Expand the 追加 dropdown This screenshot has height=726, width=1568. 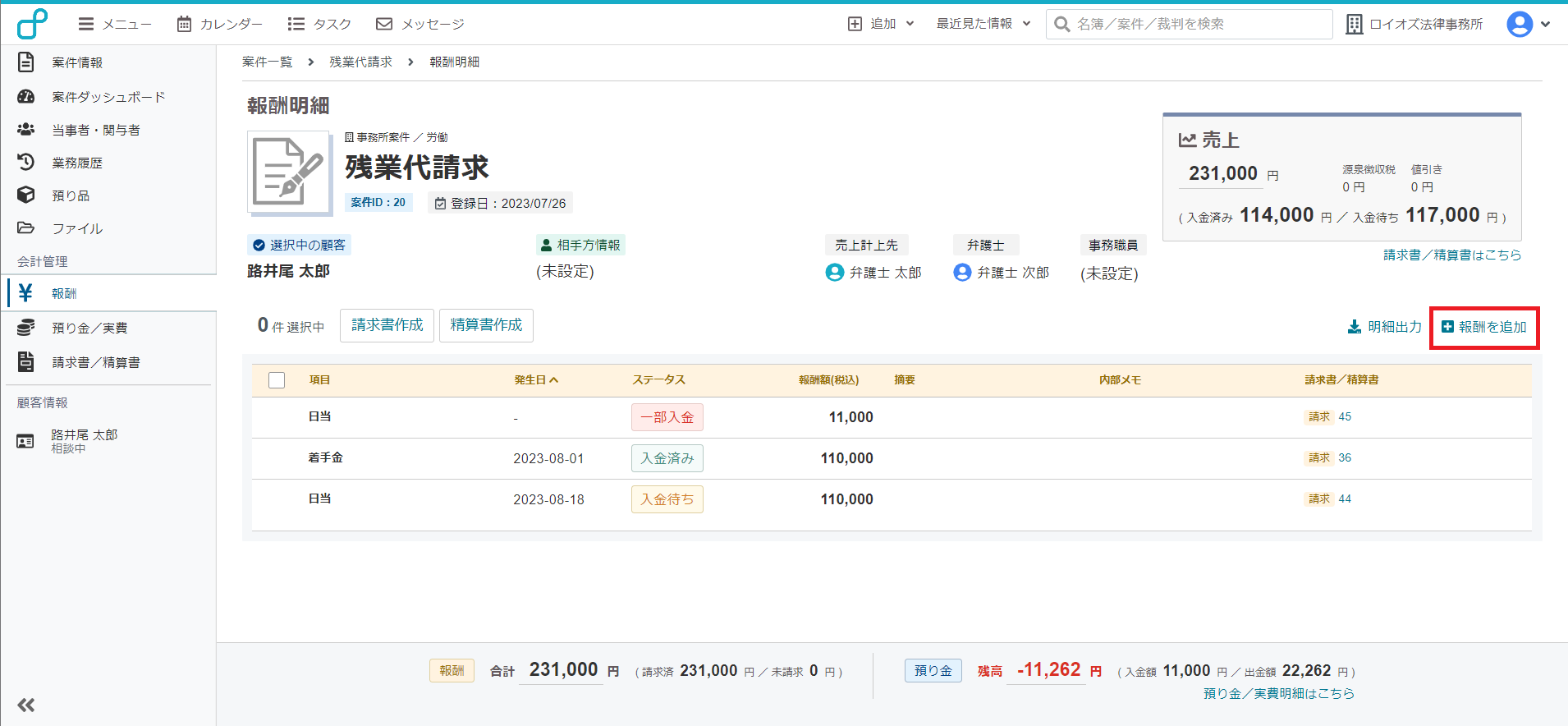[881, 24]
